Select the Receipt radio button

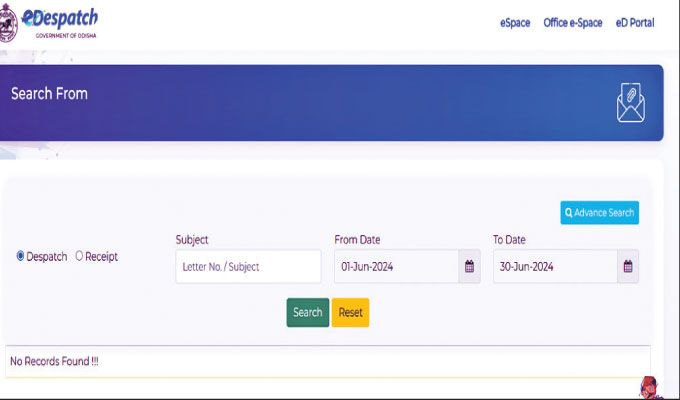[80, 257]
